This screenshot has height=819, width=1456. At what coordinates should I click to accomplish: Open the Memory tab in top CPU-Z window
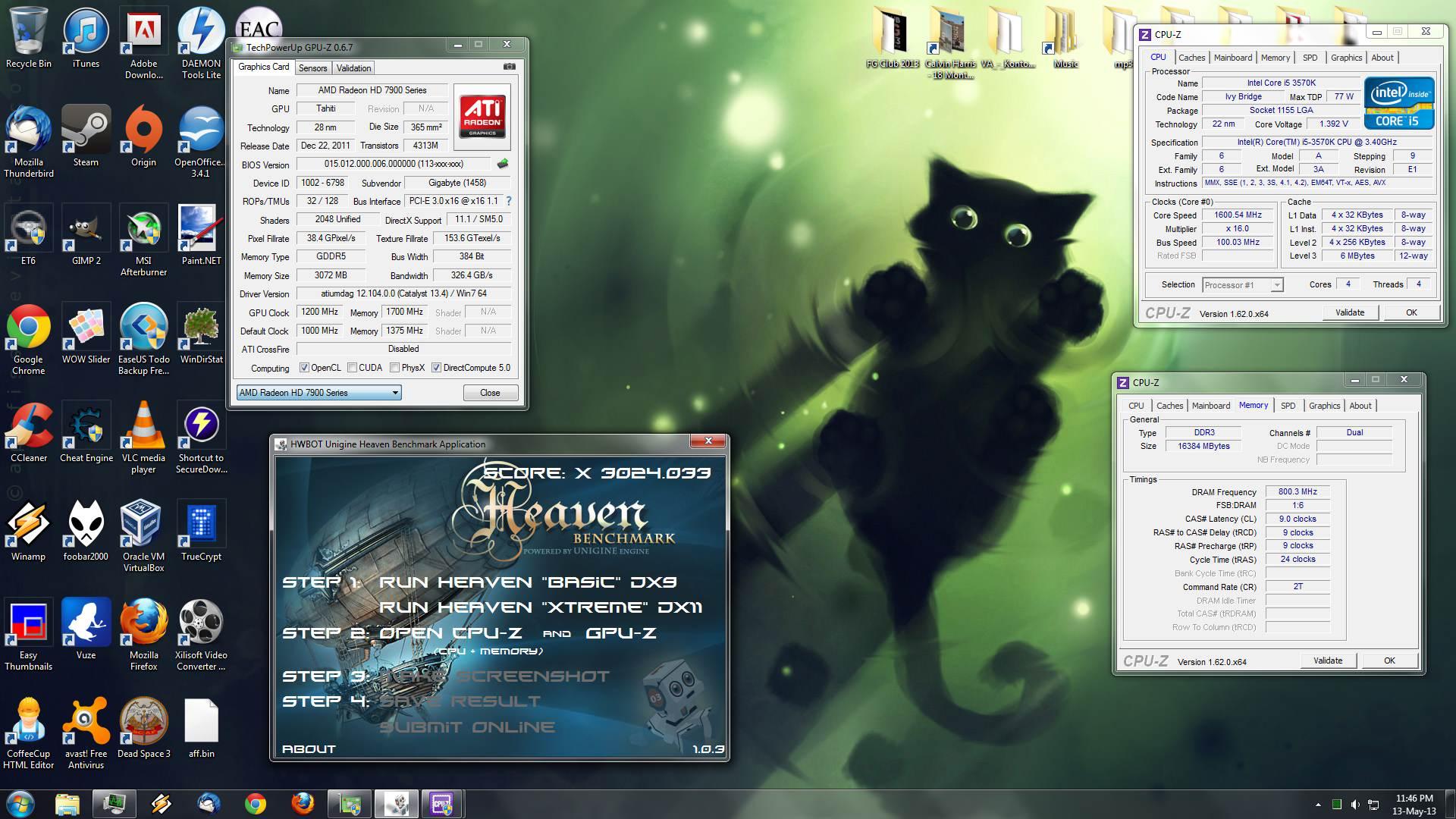click(x=1275, y=58)
